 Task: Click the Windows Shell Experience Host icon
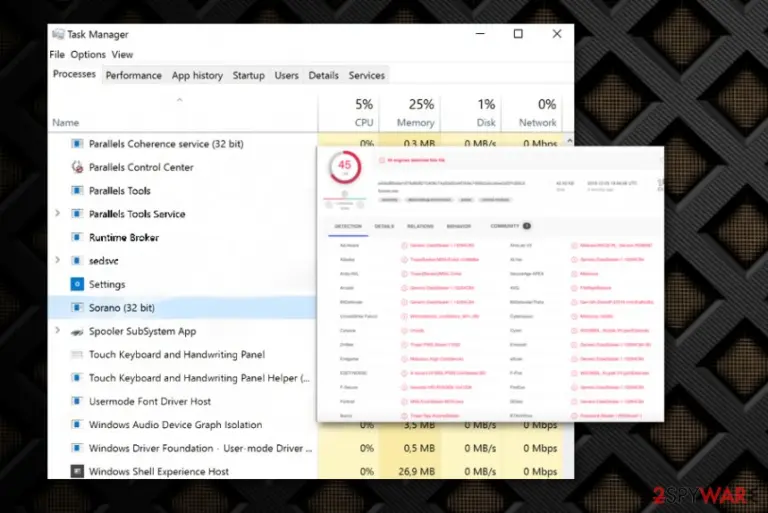(77, 471)
